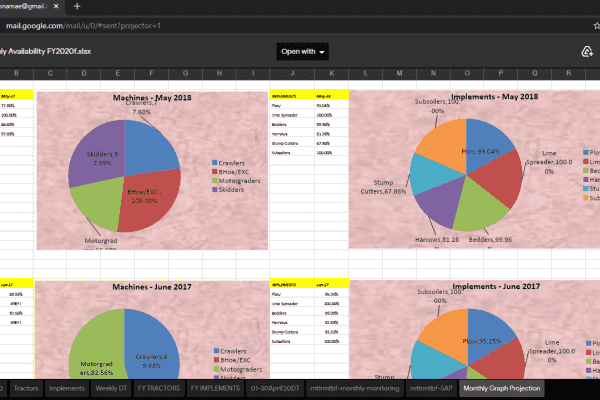Click column header C
Image resolution: width=600 pixels, height=400 pixels.
50,73
